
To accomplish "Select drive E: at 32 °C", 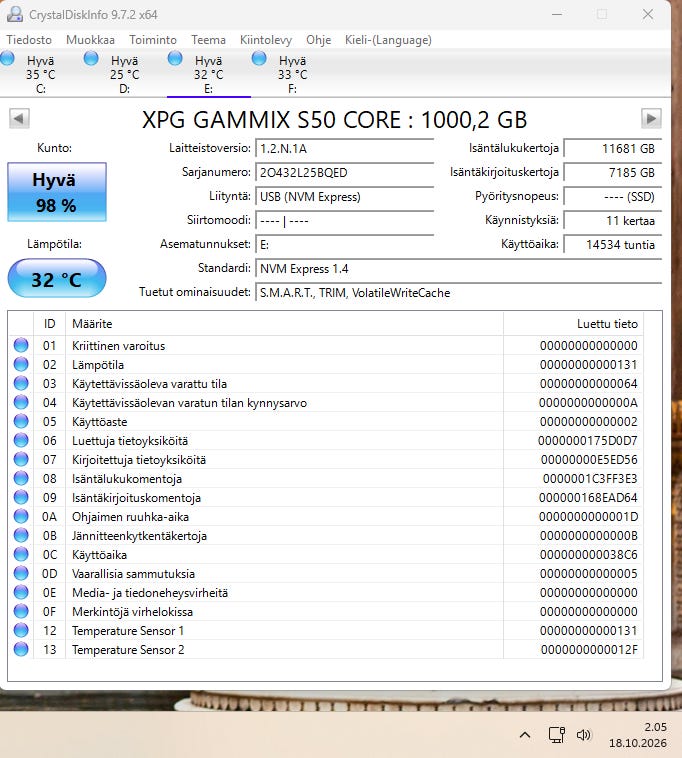I will (208, 73).
